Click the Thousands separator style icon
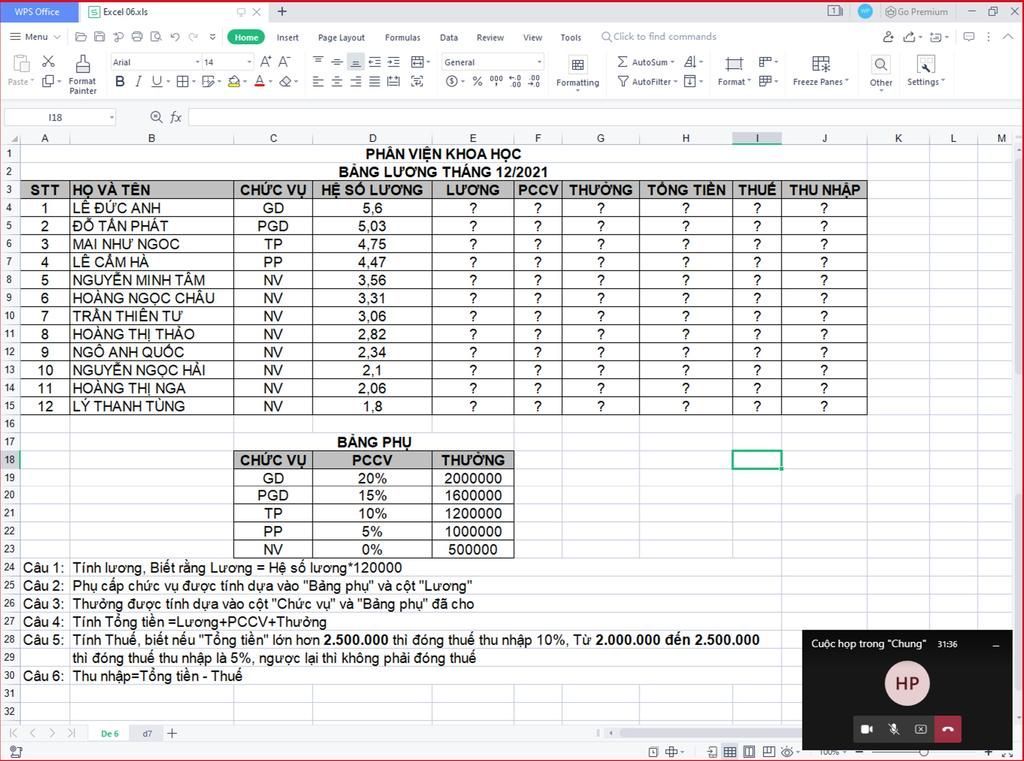 coord(496,82)
